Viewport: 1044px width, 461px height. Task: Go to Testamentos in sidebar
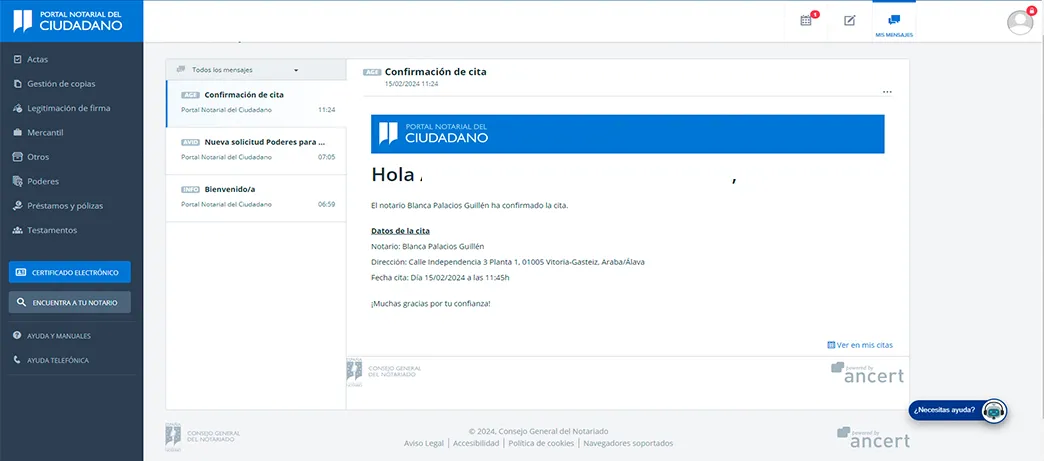tap(52, 230)
